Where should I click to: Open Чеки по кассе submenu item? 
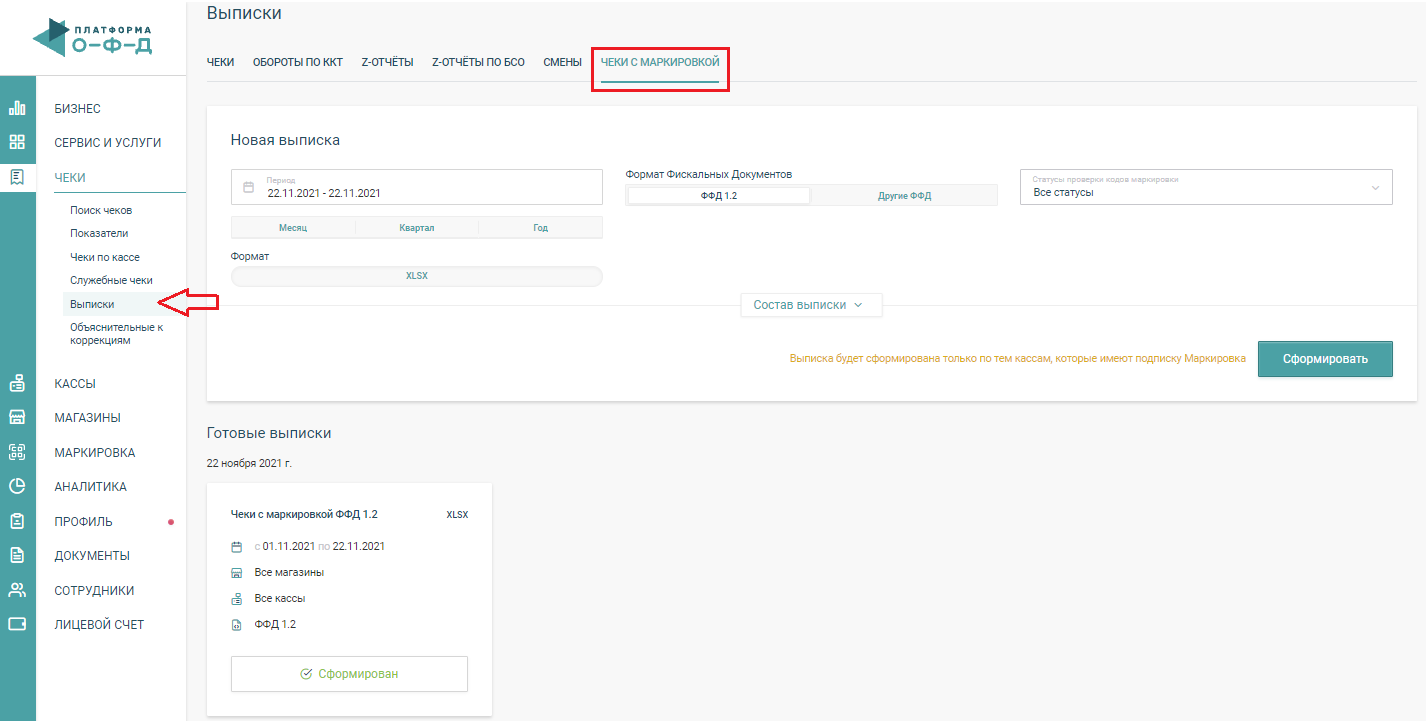pos(105,257)
